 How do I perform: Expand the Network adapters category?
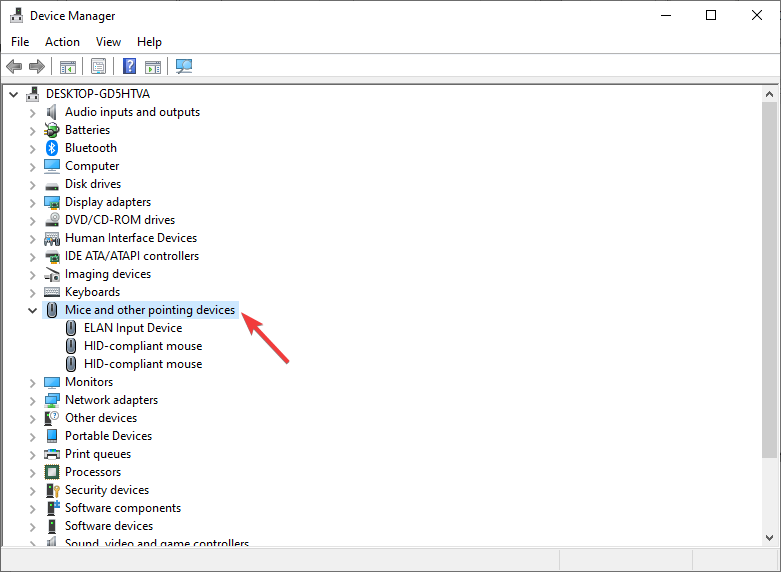point(32,401)
